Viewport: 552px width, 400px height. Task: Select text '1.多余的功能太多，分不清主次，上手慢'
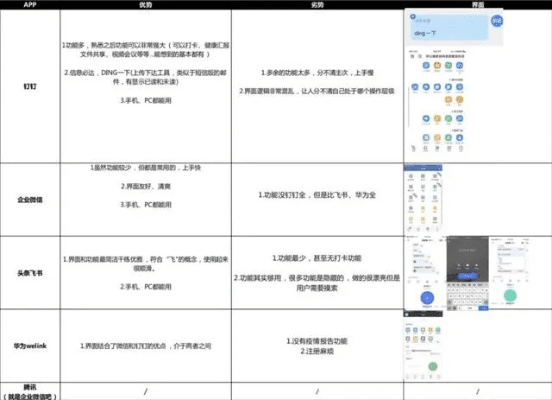pyautogui.click(x=317, y=73)
